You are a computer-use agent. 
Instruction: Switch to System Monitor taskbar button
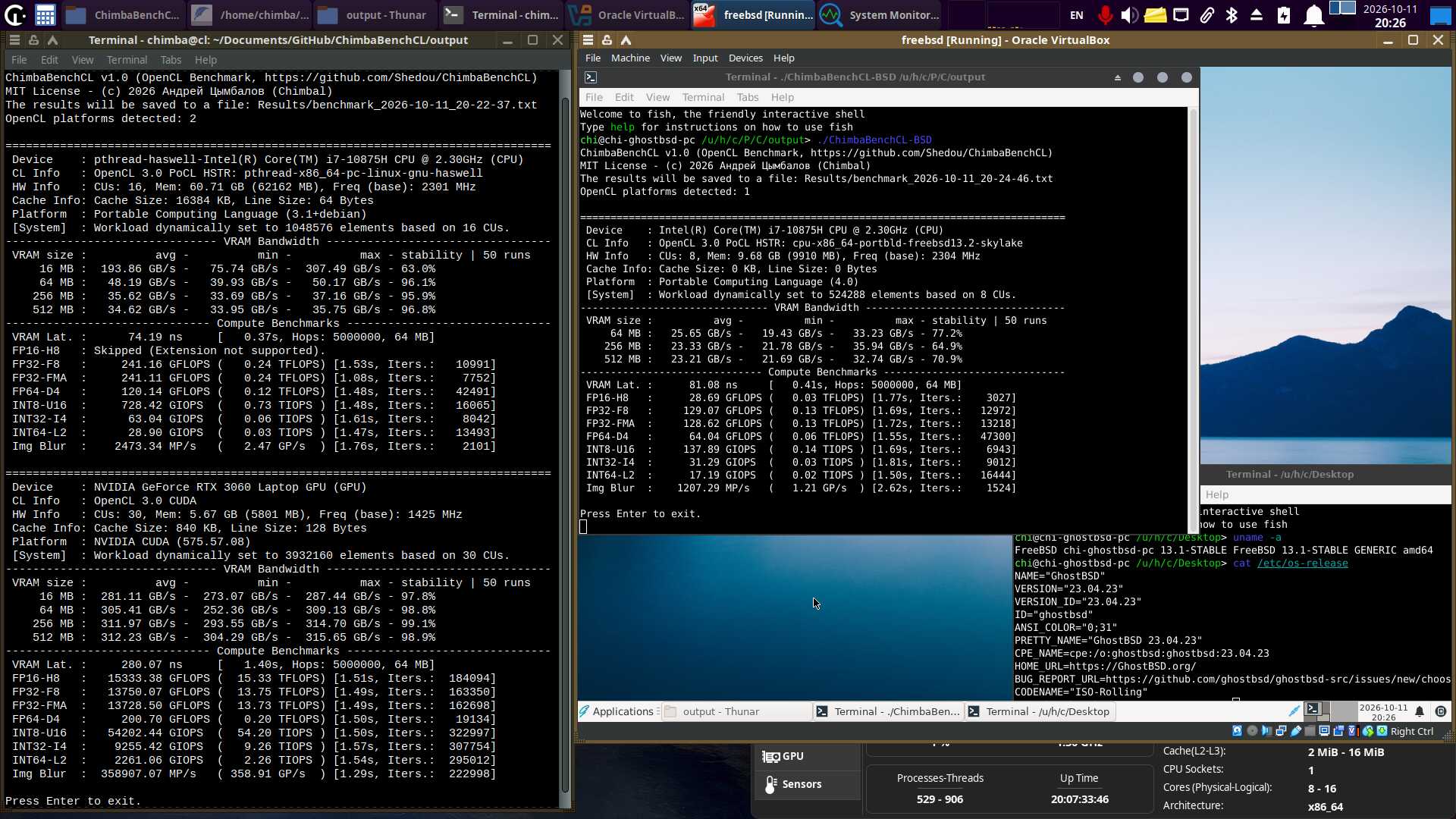click(x=880, y=14)
